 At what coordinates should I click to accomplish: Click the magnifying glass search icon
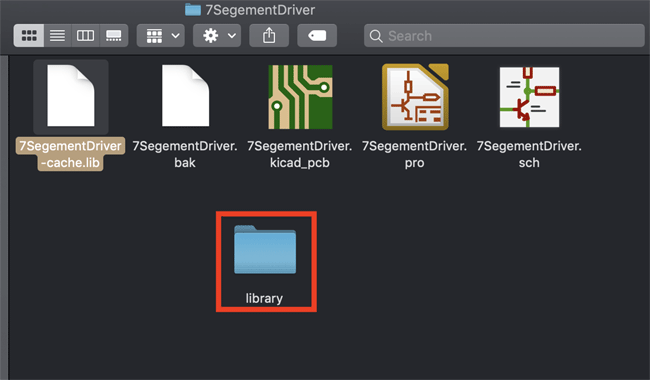pyautogui.click(x=376, y=36)
